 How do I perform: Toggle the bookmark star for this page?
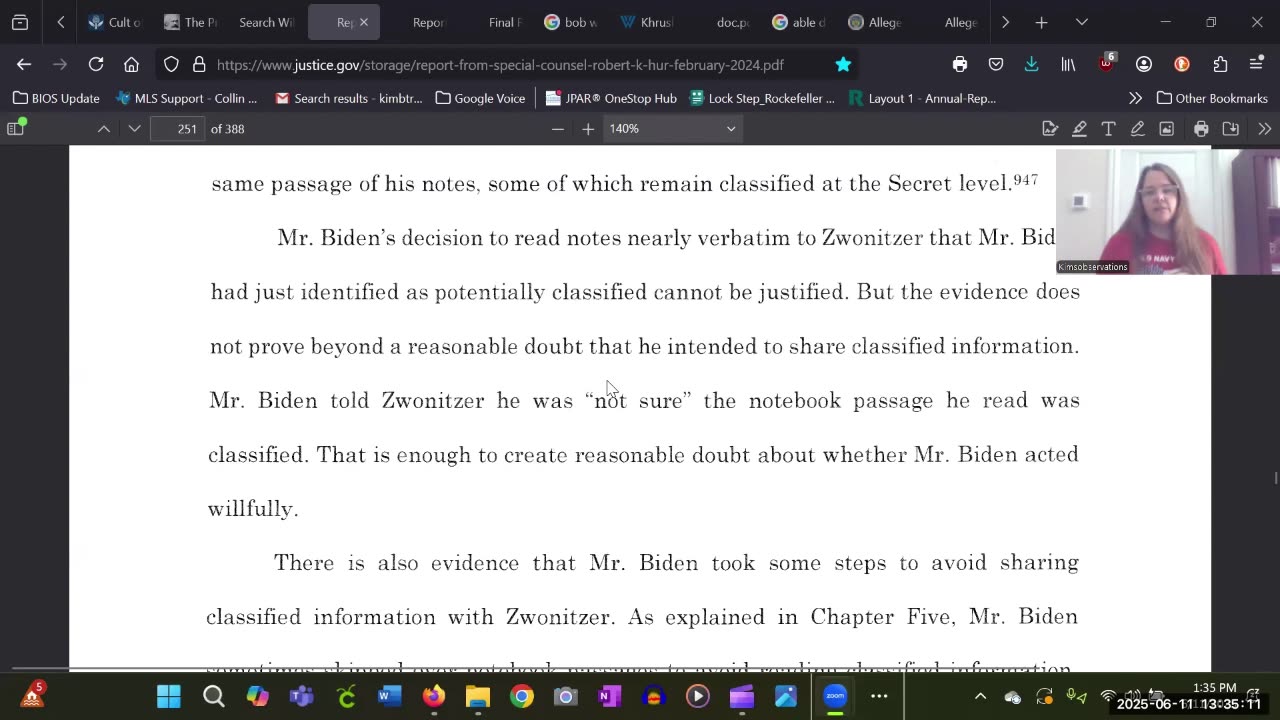[843, 64]
